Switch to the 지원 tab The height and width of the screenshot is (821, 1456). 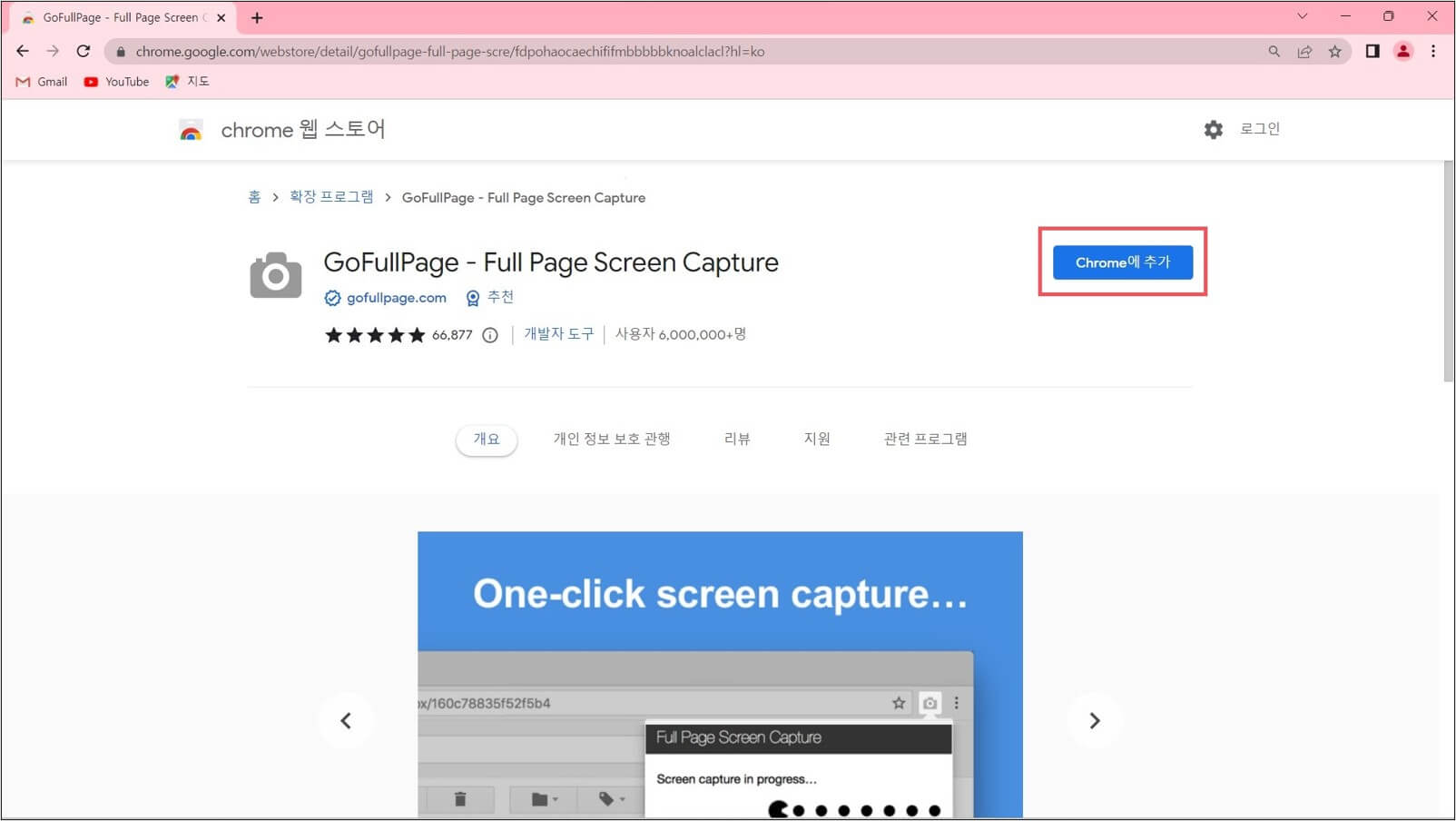[817, 440]
